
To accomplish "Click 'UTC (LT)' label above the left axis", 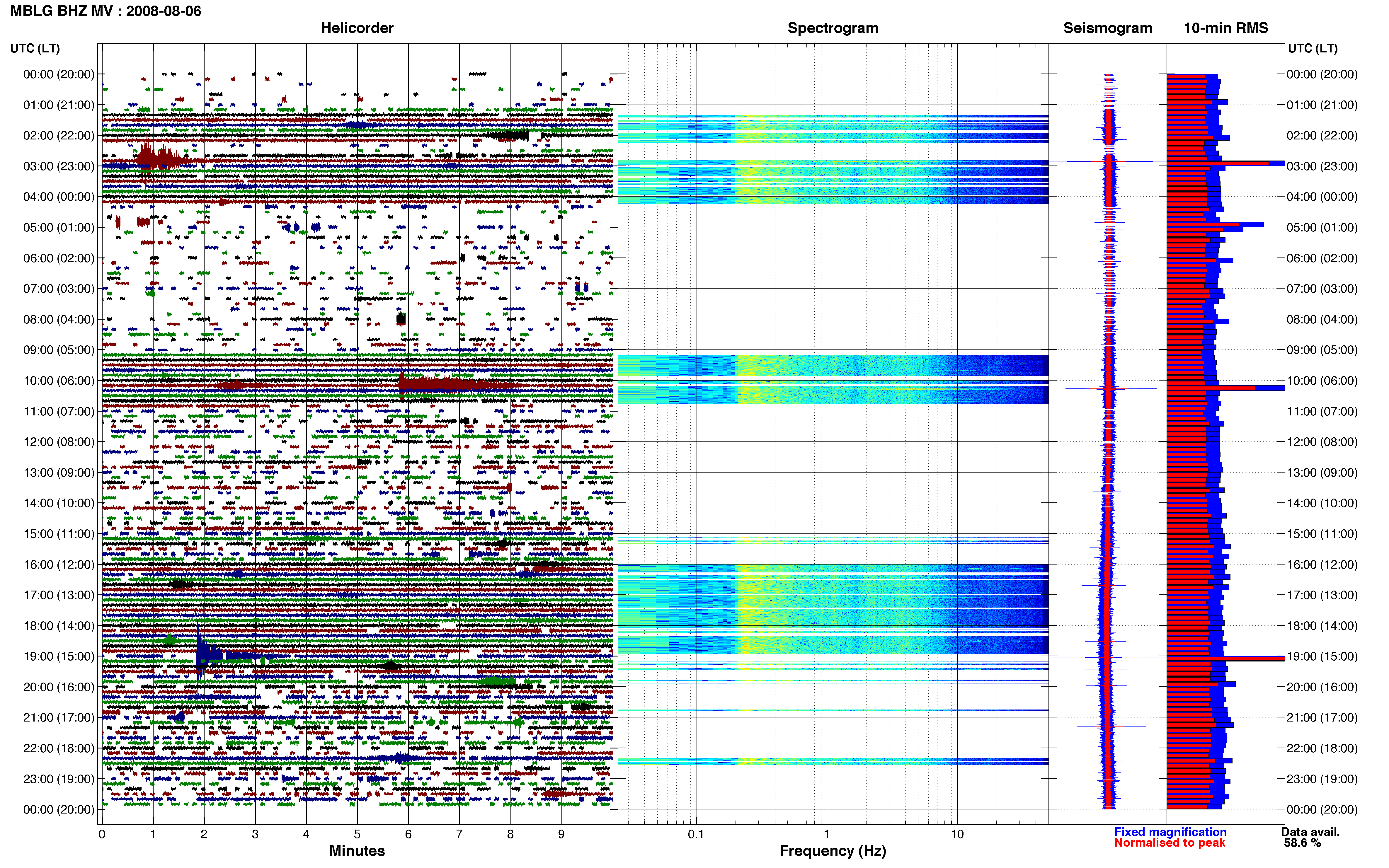I will tap(35, 48).
